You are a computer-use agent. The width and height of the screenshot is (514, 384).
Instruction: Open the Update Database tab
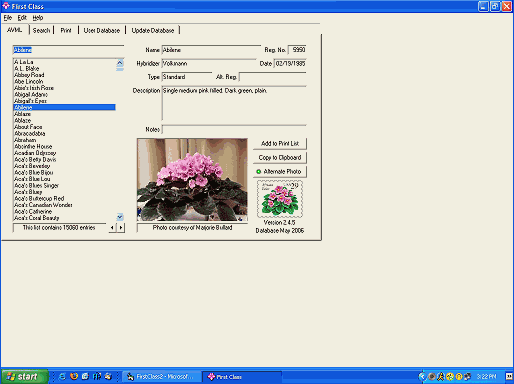coord(153,30)
